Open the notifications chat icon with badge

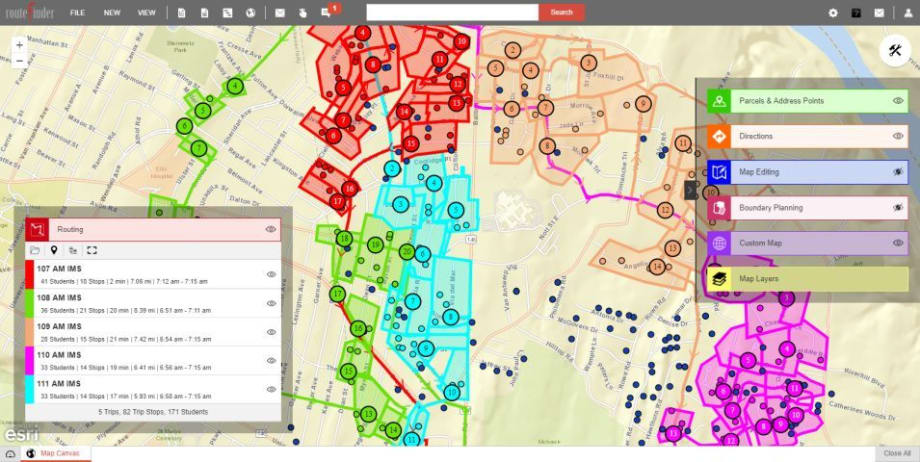327,13
